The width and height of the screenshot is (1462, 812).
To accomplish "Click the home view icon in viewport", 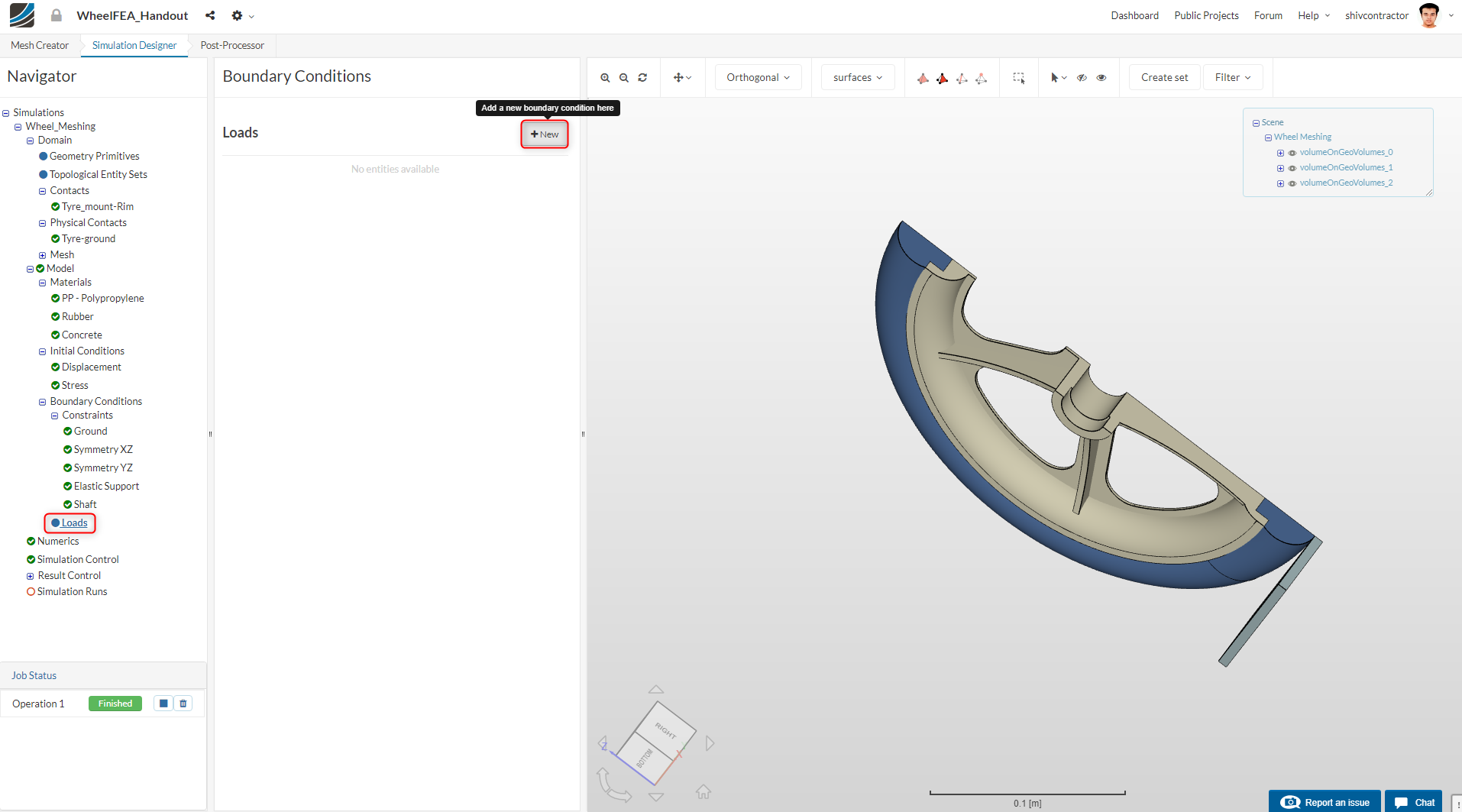I will coord(704,791).
